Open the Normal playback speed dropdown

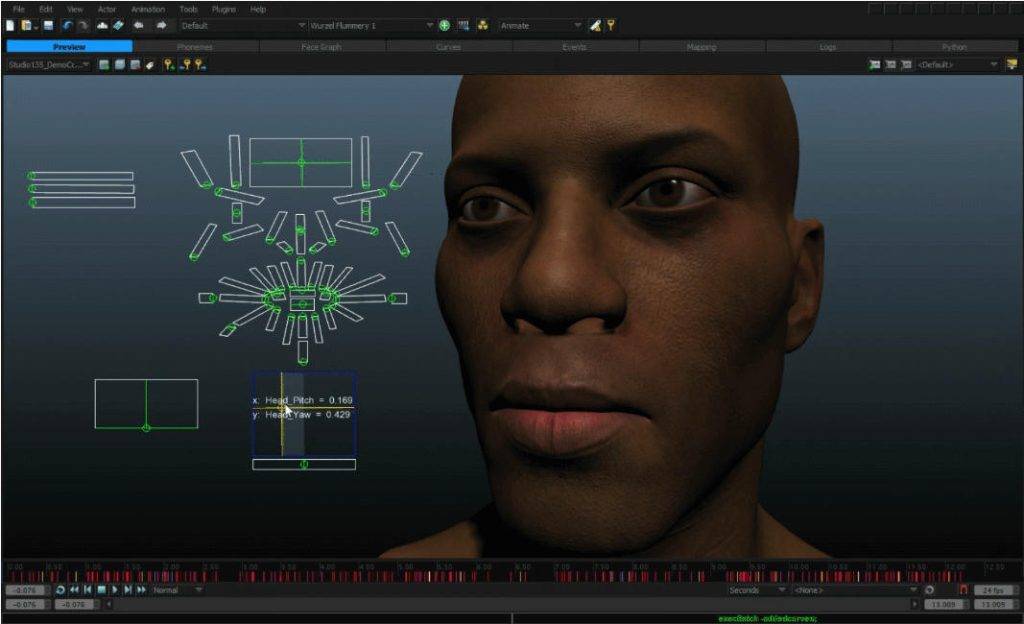tap(177, 590)
